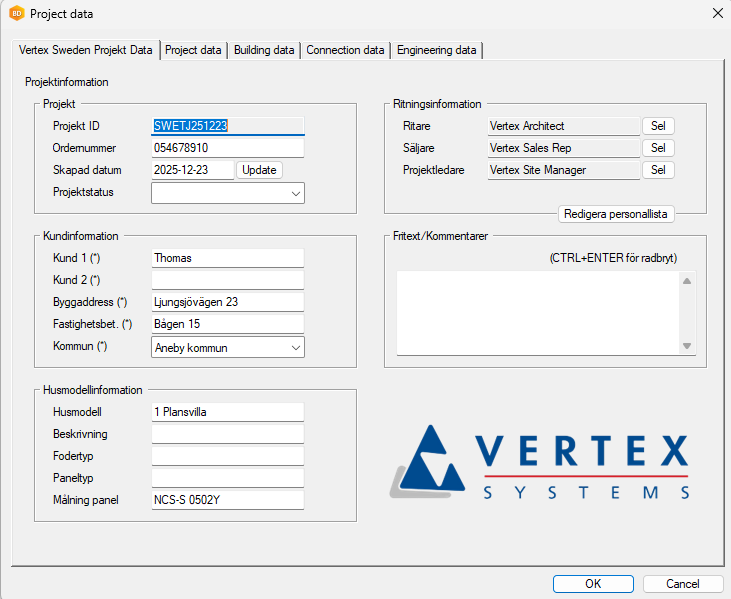Click Sel button for Ritare
Image resolution: width=731 pixels, height=599 pixels.
click(x=658, y=126)
